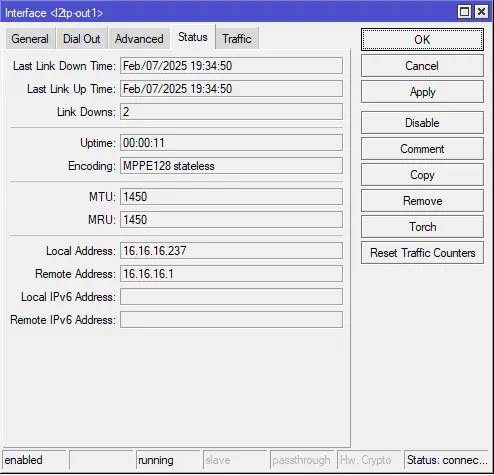494x475 pixels.
Task: Click the 'running' status bar entry
Action: point(168,460)
